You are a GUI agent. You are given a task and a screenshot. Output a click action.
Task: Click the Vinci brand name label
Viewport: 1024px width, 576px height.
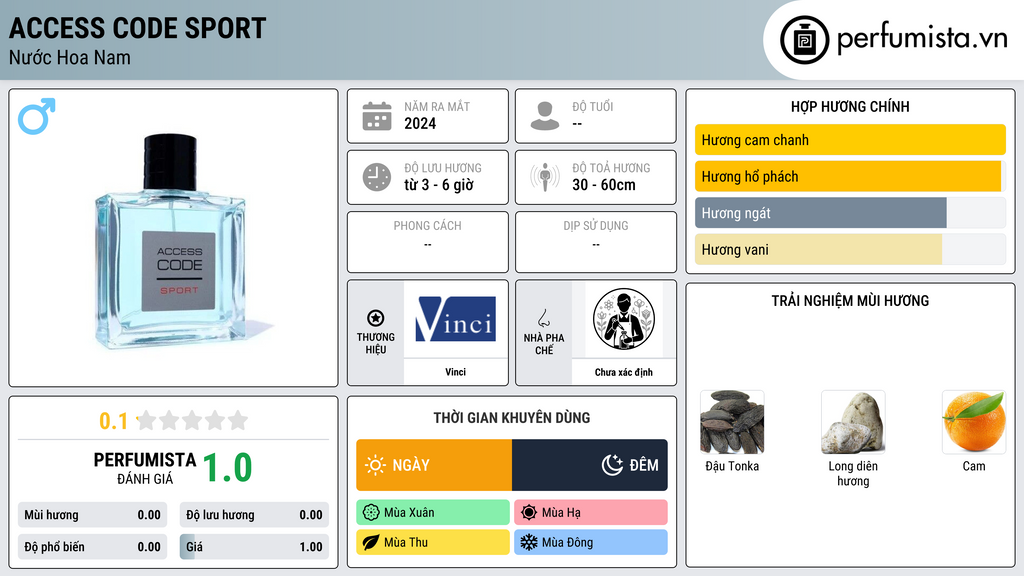455,372
